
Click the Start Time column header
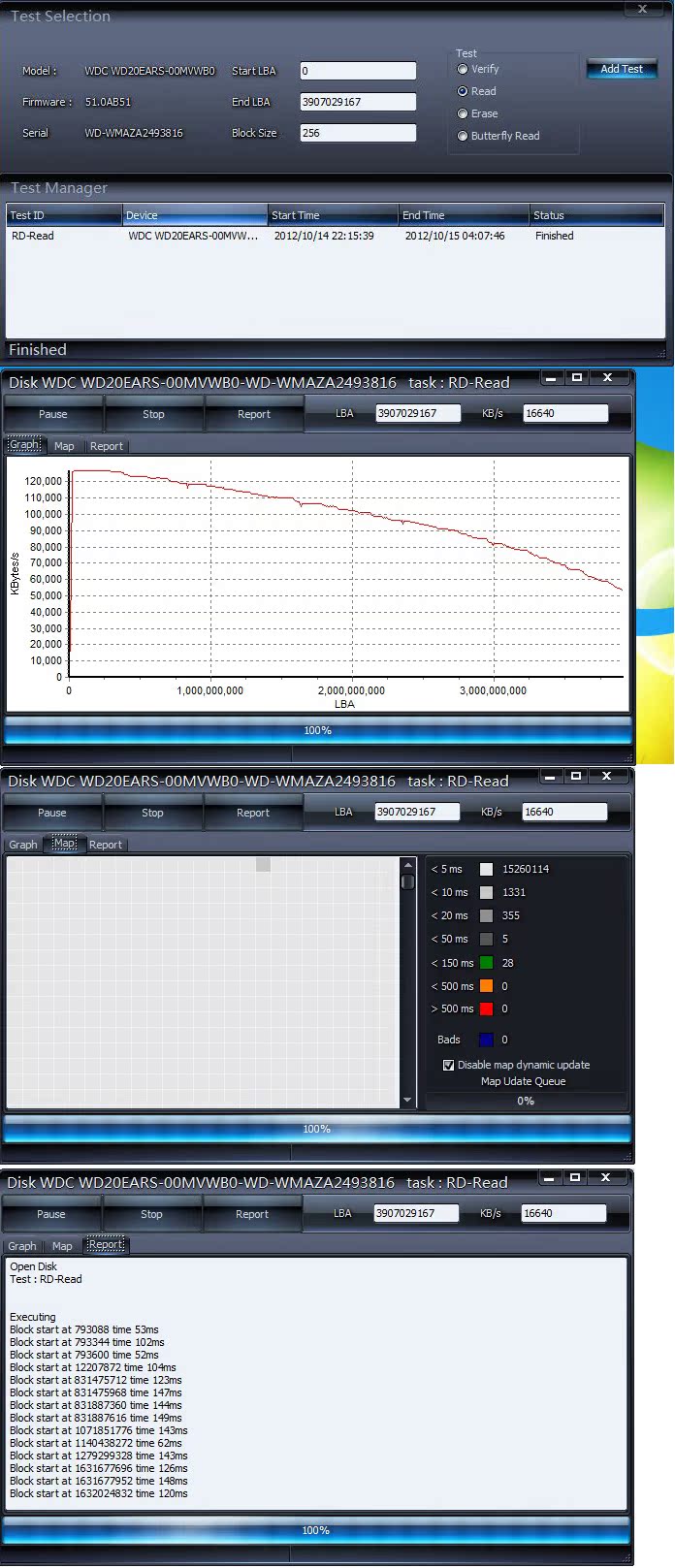tap(333, 215)
